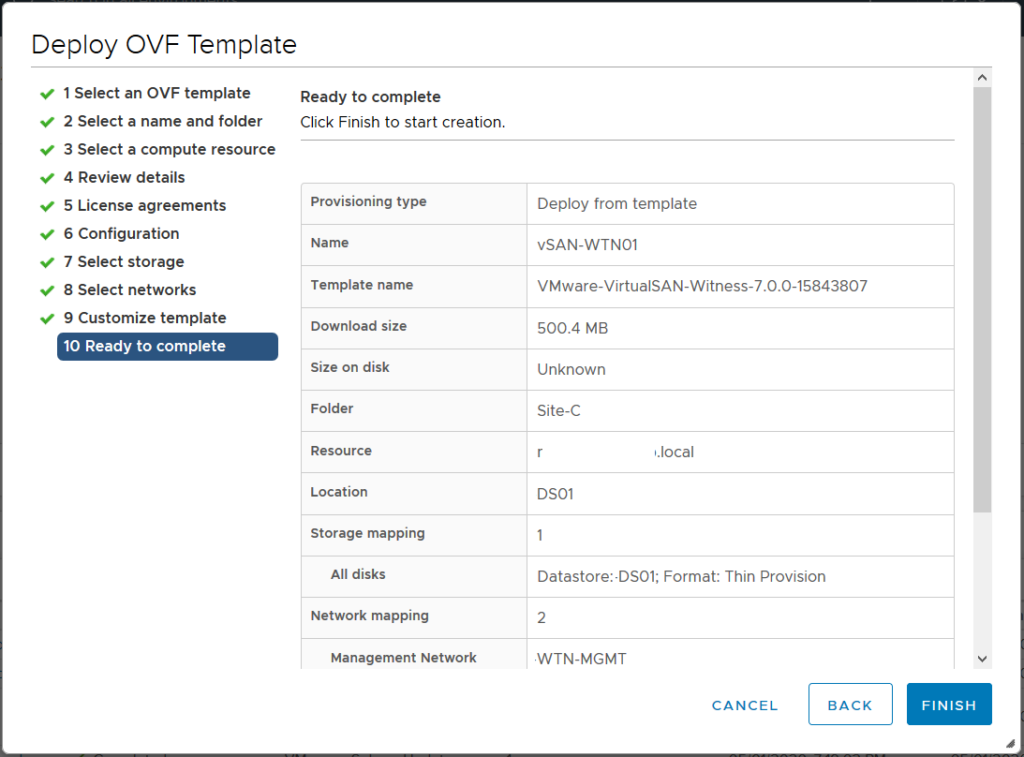This screenshot has width=1024, height=757.
Task: Cancel the Deploy OVF Template wizard
Action: [x=745, y=705]
